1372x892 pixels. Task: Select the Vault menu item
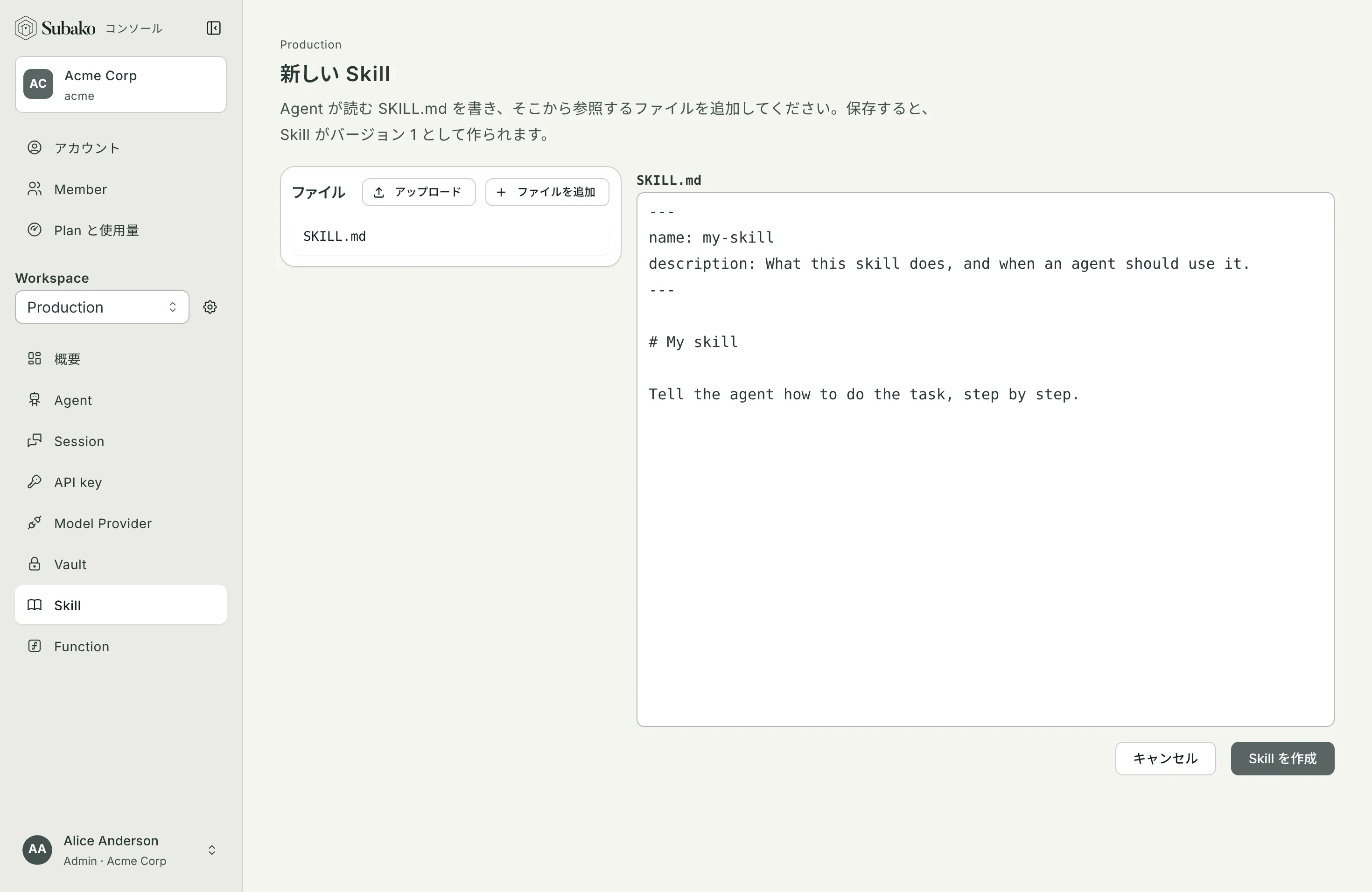click(x=120, y=564)
